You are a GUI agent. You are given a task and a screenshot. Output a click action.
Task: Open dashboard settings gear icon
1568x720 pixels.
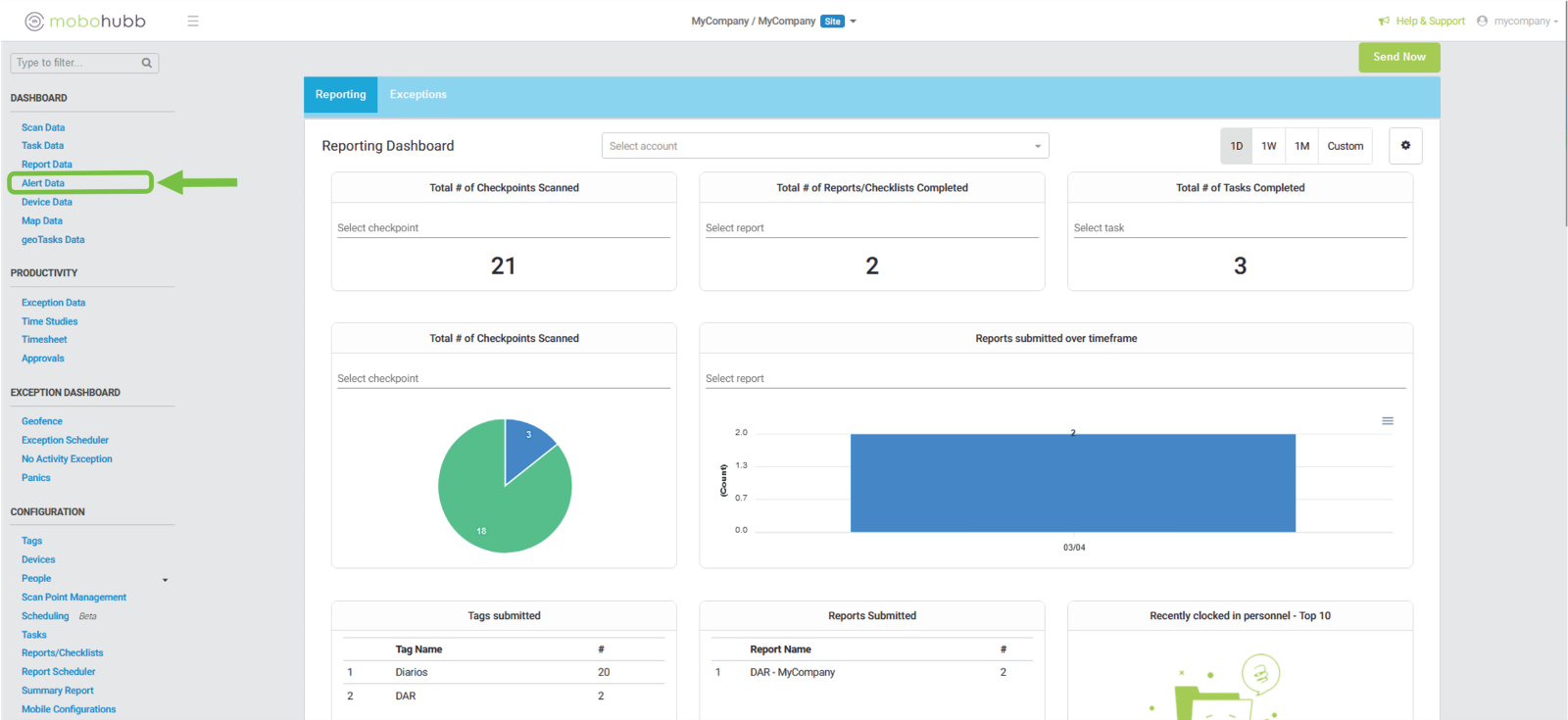pos(1405,146)
